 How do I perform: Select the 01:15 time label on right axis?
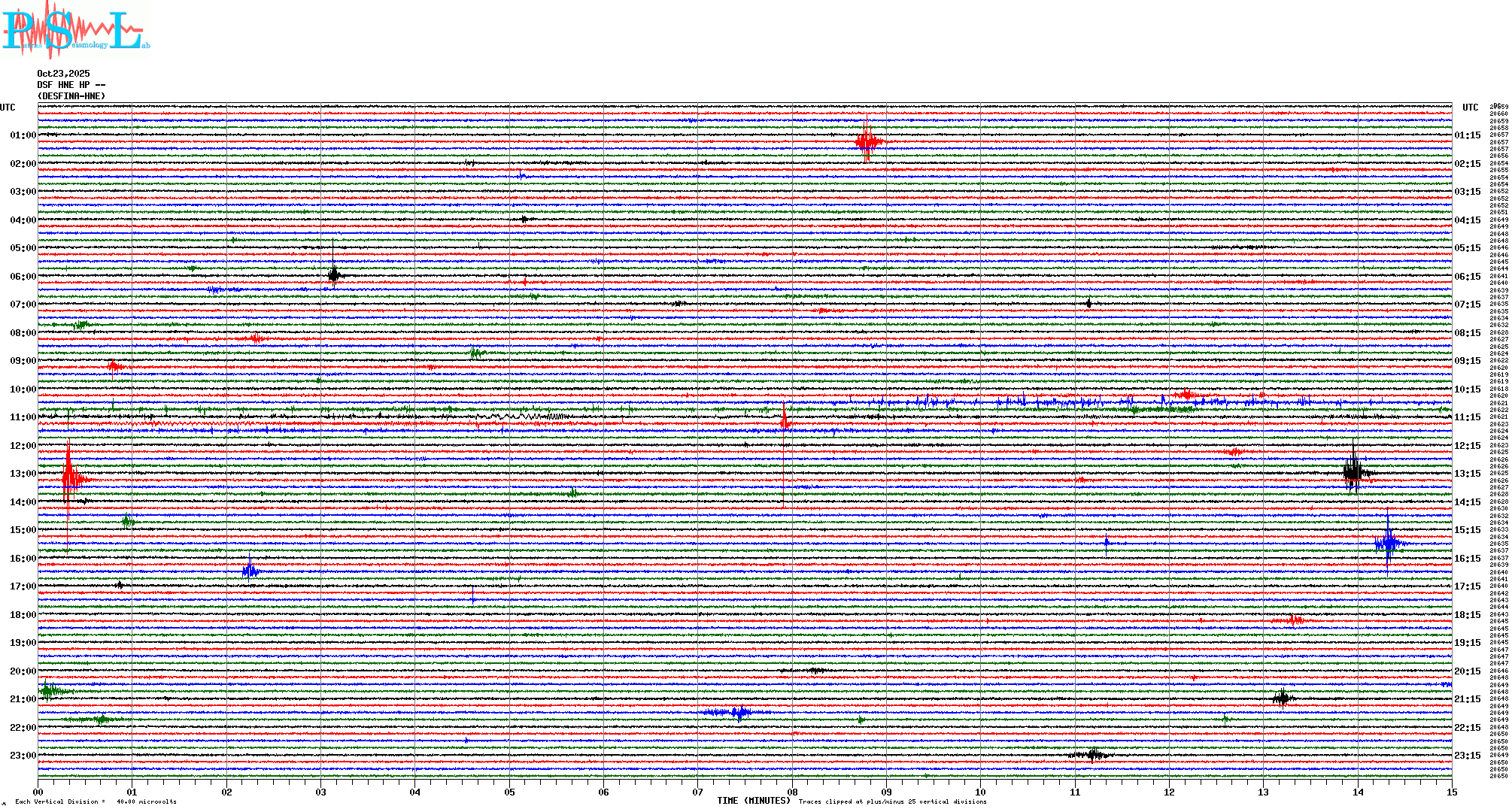point(1467,135)
